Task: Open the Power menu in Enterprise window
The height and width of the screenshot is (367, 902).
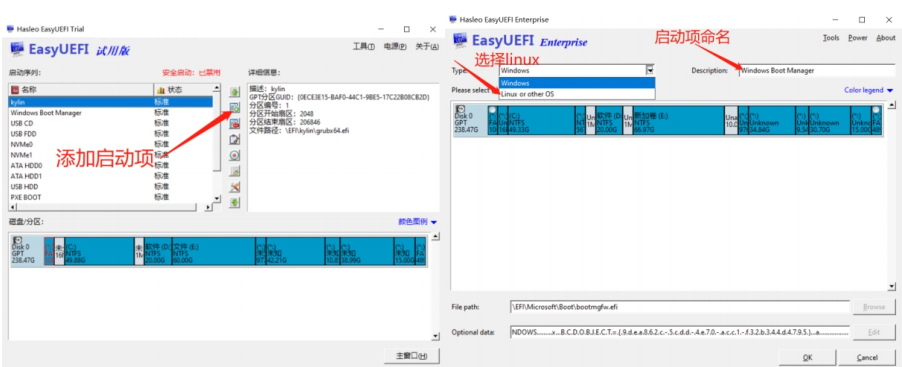Action: [858, 38]
